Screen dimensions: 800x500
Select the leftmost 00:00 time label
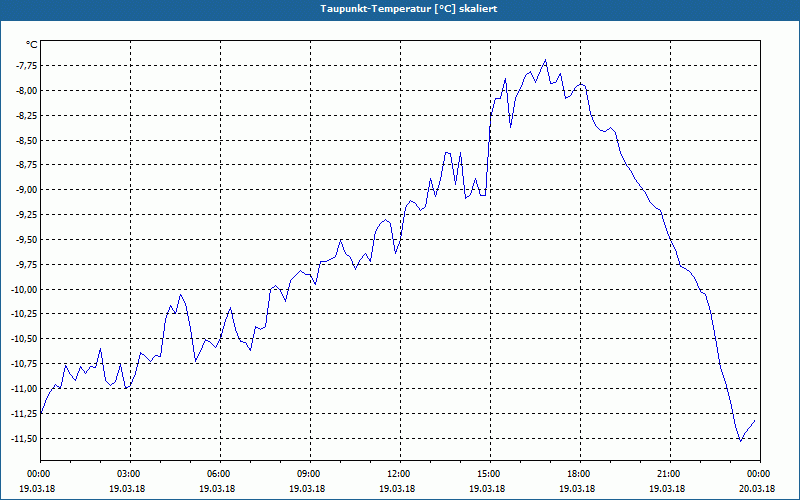pyautogui.click(x=38, y=474)
